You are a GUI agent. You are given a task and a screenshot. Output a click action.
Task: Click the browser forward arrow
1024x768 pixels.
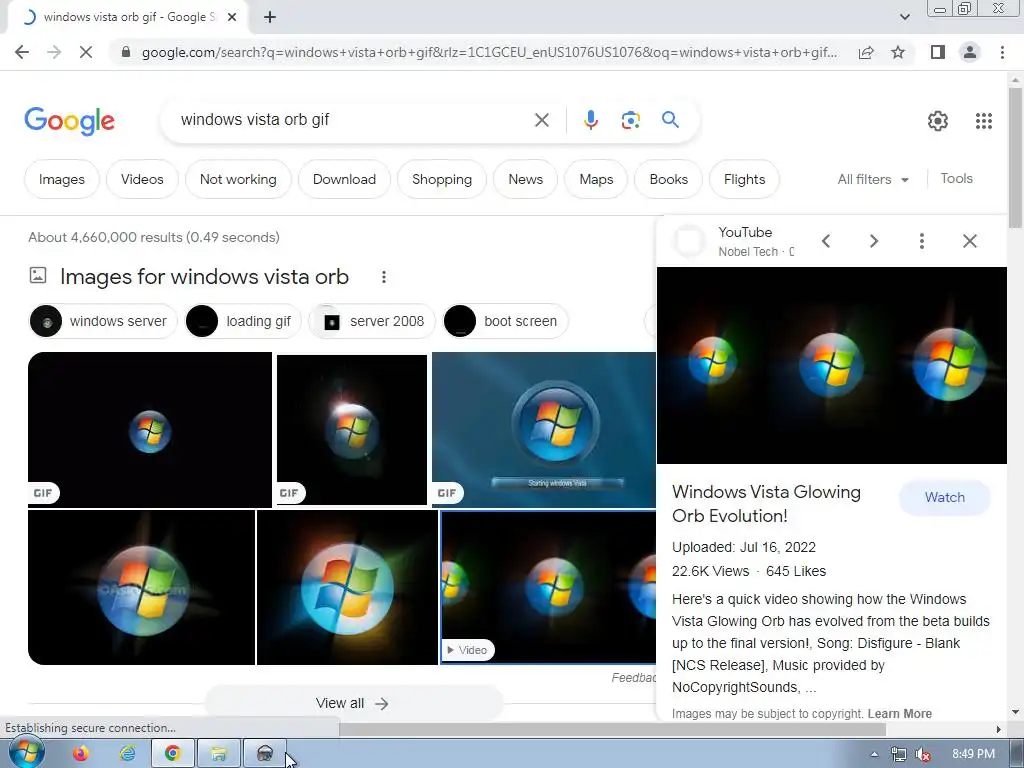(x=54, y=52)
